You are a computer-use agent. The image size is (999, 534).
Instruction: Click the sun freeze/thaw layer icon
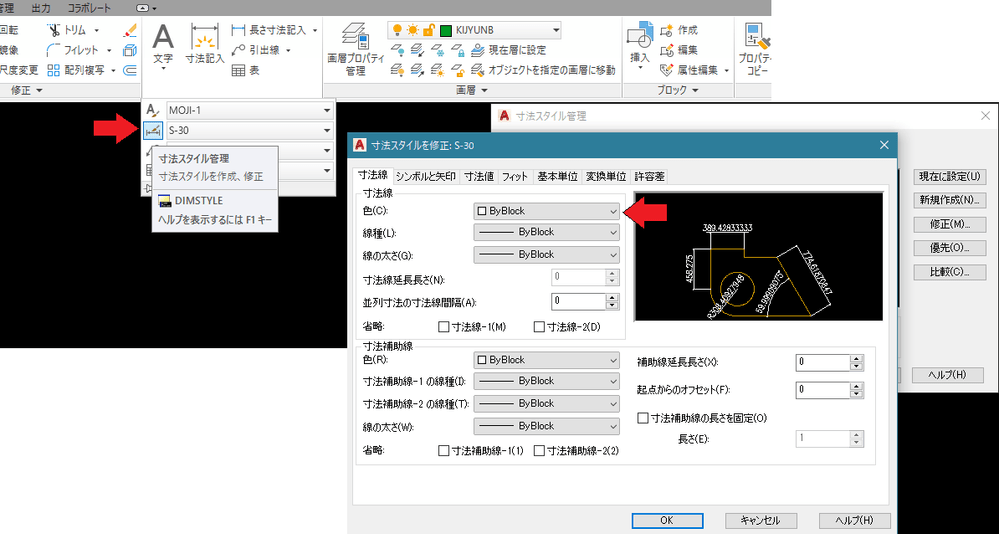[413, 30]
